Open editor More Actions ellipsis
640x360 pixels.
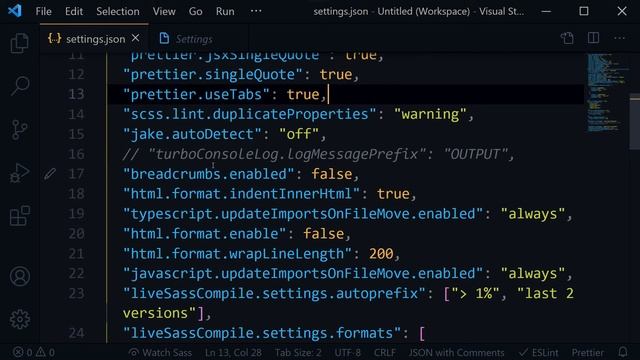pyautogui.click(x=619, y=38)
